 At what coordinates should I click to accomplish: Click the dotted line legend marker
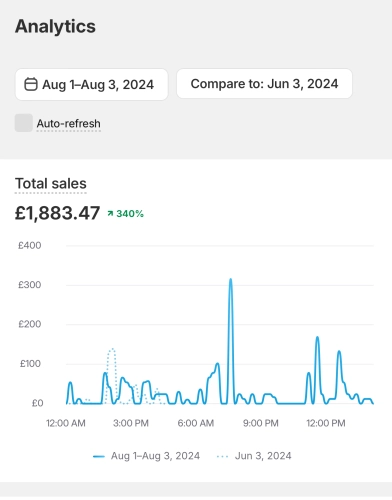222,456
